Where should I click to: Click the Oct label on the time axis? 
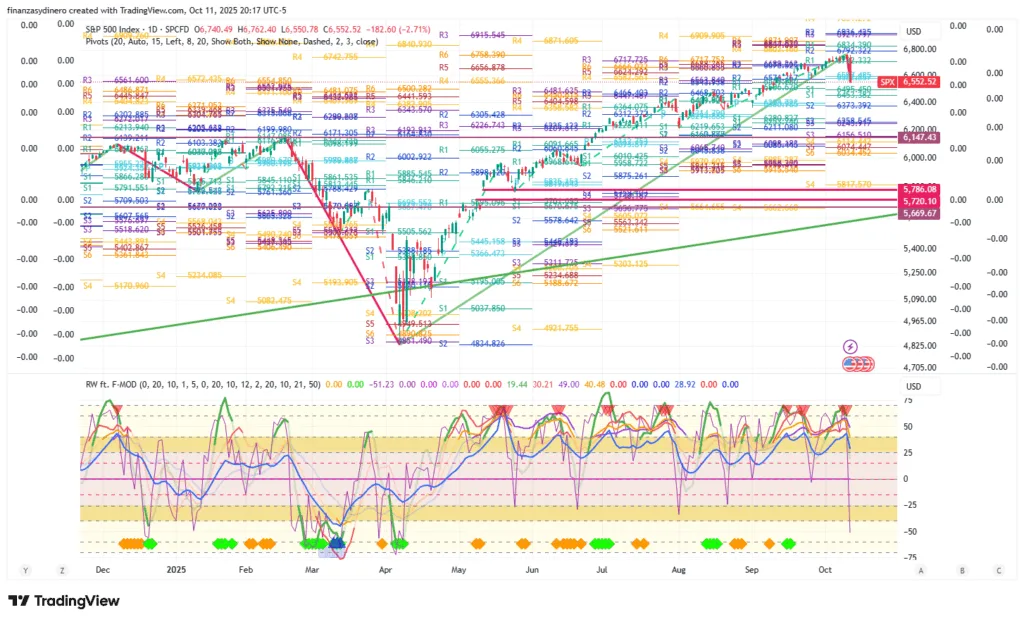click(x=824, y=570)
